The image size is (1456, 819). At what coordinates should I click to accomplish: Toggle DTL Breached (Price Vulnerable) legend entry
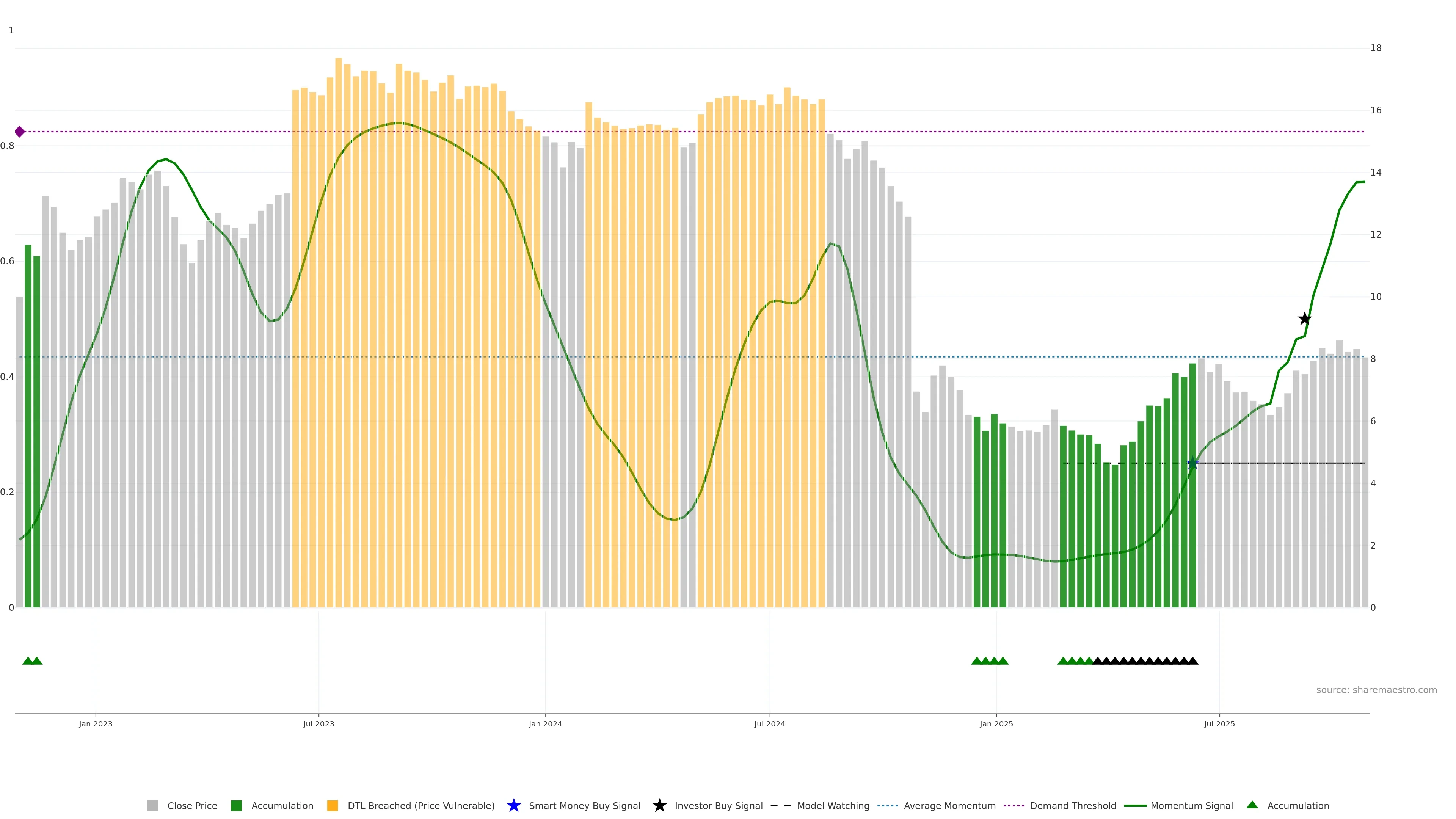click(x=420, y=805)
